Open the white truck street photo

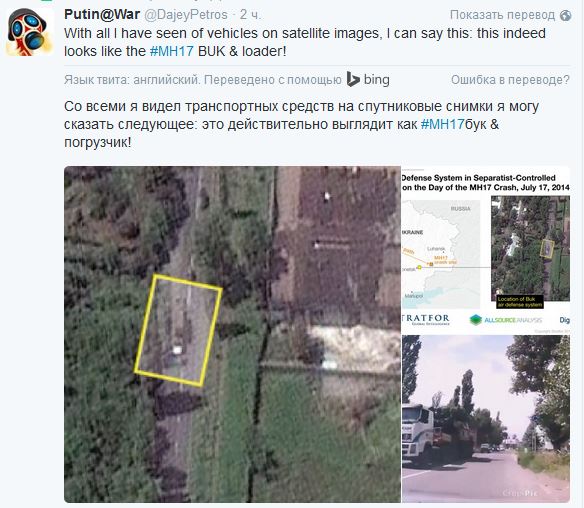tap(486, 419)
